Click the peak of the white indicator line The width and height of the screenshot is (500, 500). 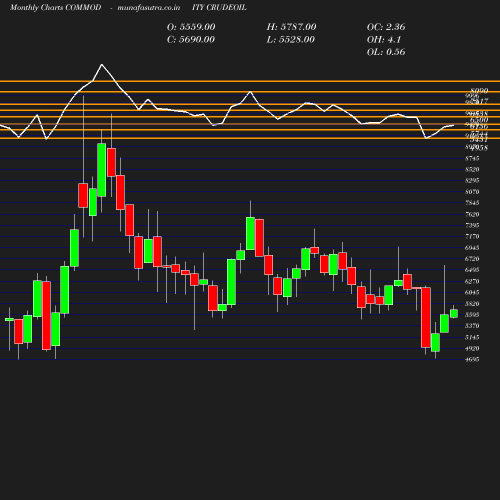point(102,64)
